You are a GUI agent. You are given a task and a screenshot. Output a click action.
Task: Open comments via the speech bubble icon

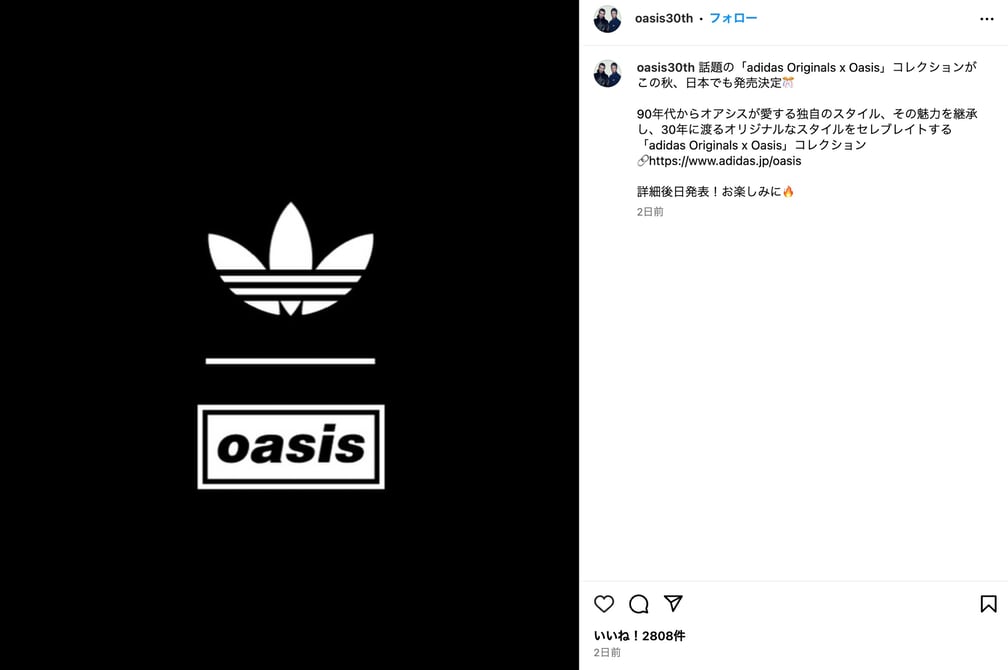point(638,604)
